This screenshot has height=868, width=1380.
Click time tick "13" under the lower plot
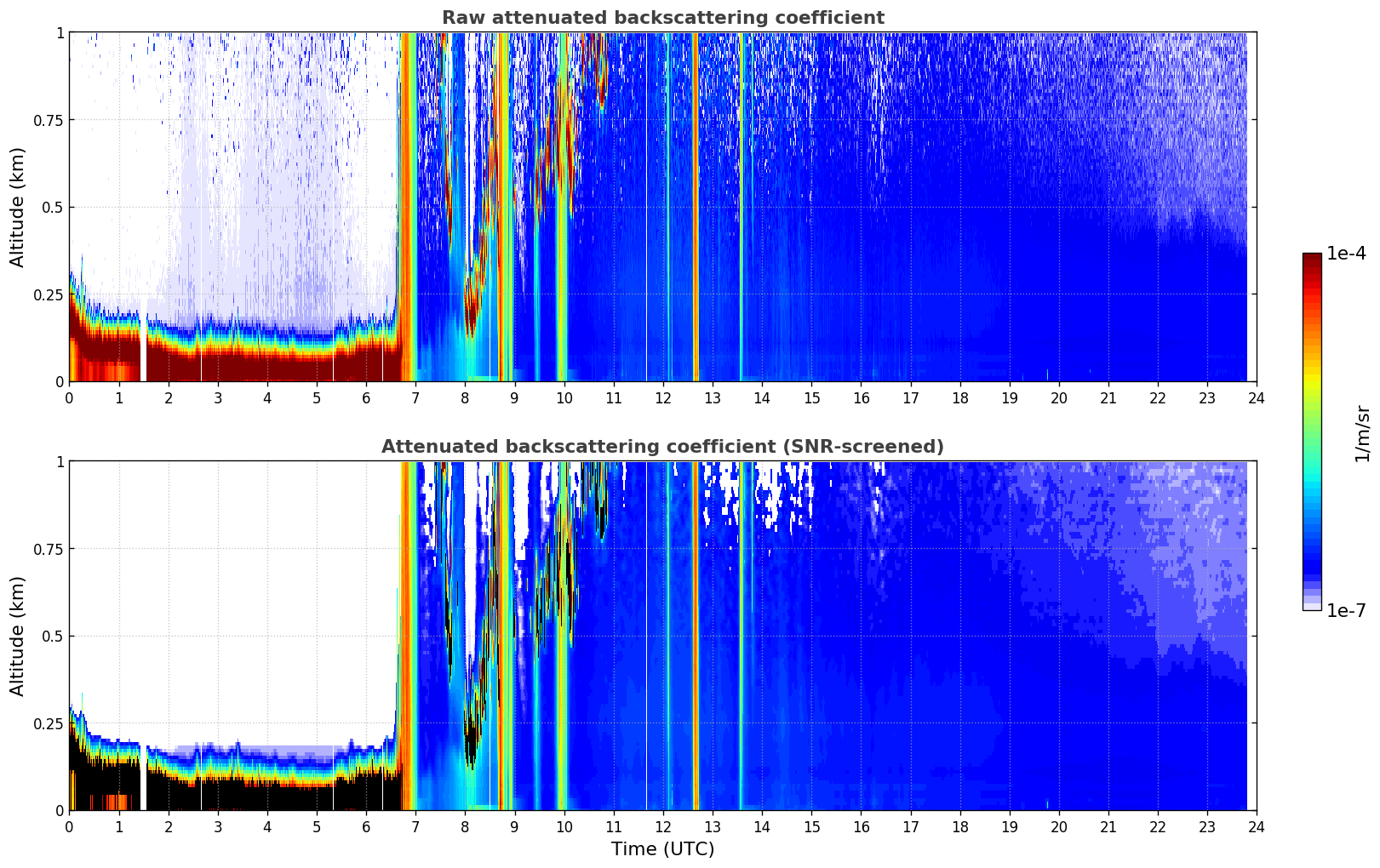pyautogui.click(x=713, y=826)
